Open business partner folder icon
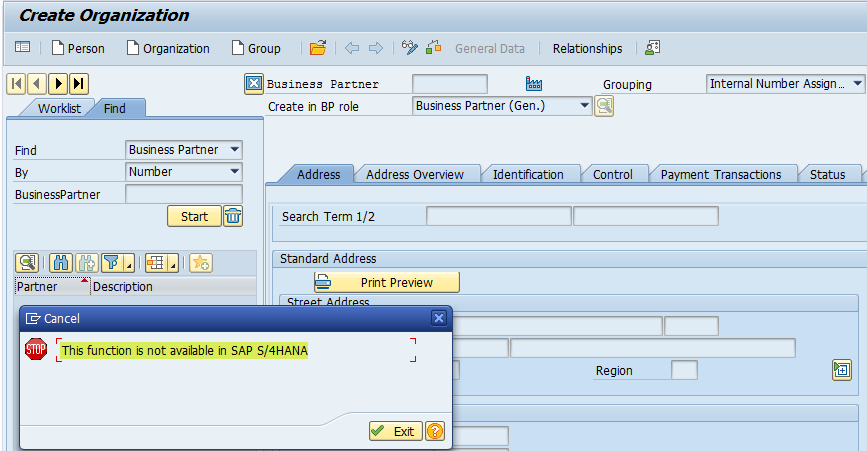Screen dimensions: 867x451 click(318, 48)
